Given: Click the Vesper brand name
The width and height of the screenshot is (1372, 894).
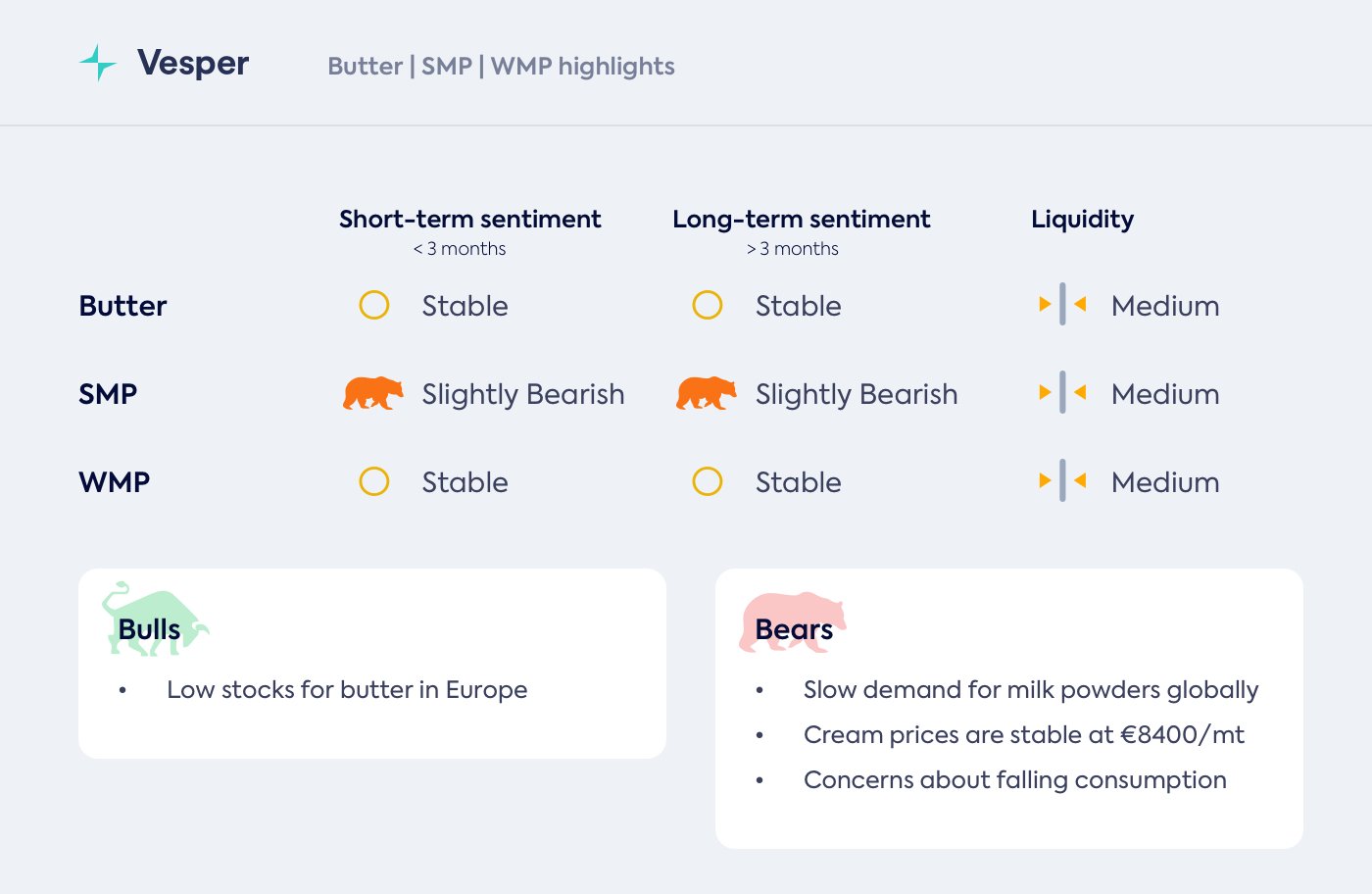Looking at the screenshot, I should 193,64.
